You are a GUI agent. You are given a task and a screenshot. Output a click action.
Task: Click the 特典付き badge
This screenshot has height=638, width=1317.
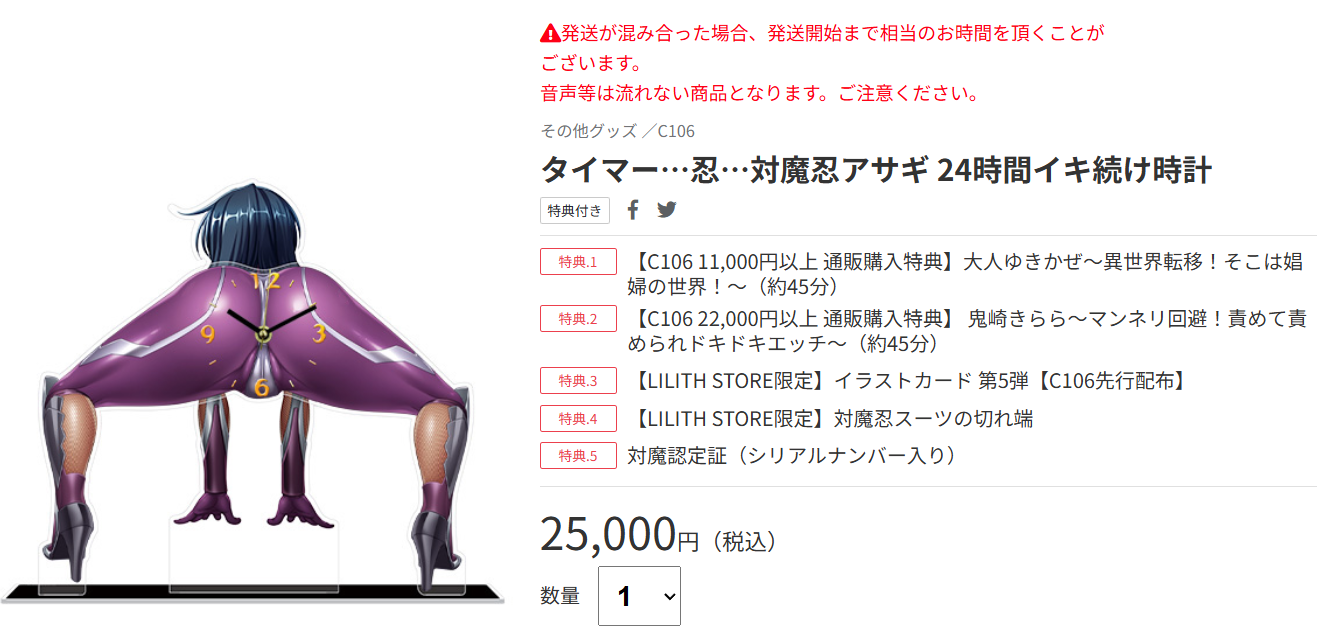coord(575,211)
